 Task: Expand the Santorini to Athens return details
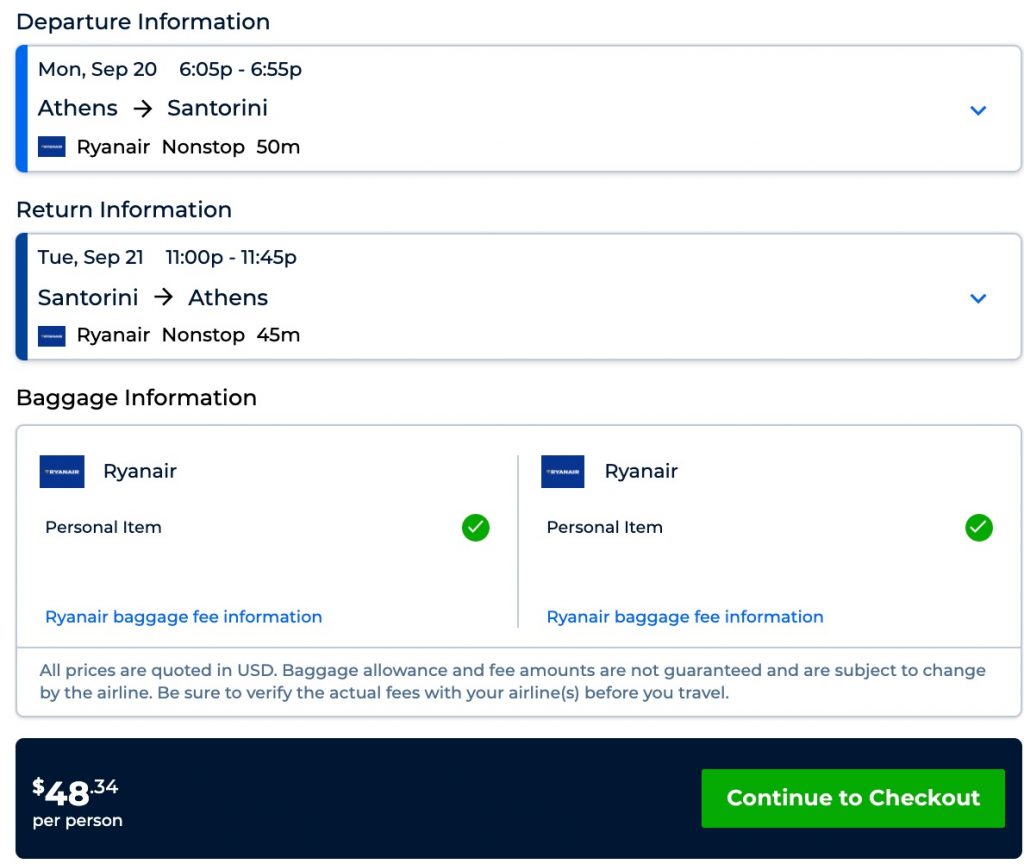click(978, 298)
